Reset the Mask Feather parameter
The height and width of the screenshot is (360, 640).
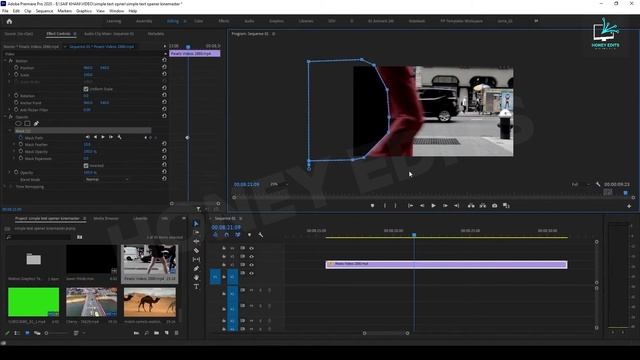click(x=164, y=144)
